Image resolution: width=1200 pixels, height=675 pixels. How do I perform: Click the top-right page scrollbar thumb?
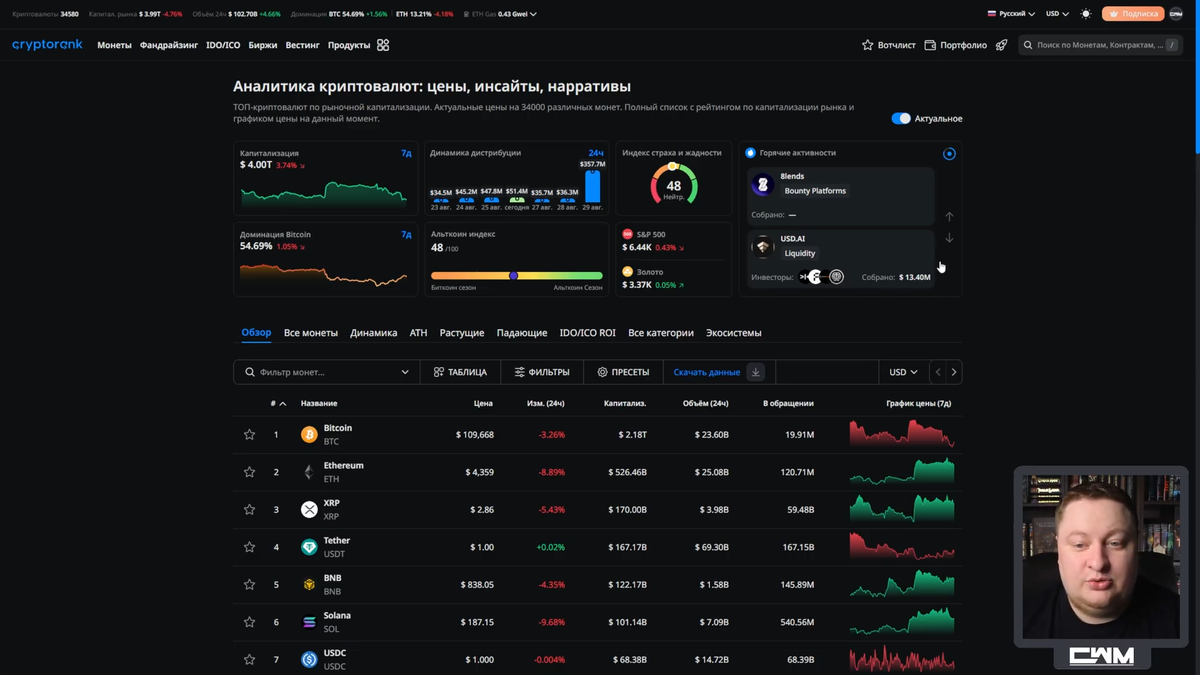click(1196, 77)
